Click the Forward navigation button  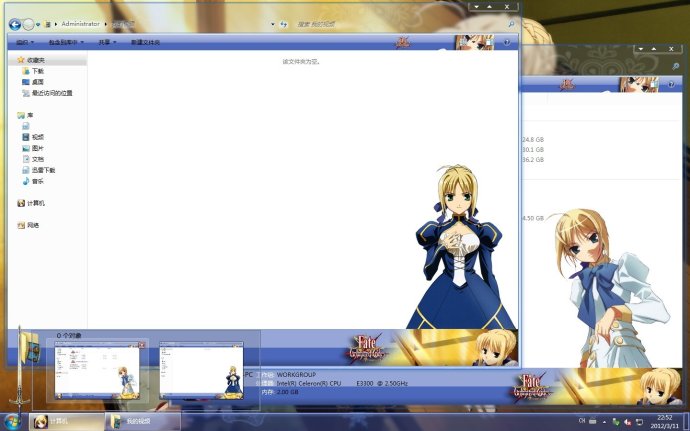pyautogui.click(x=29, y=24)
